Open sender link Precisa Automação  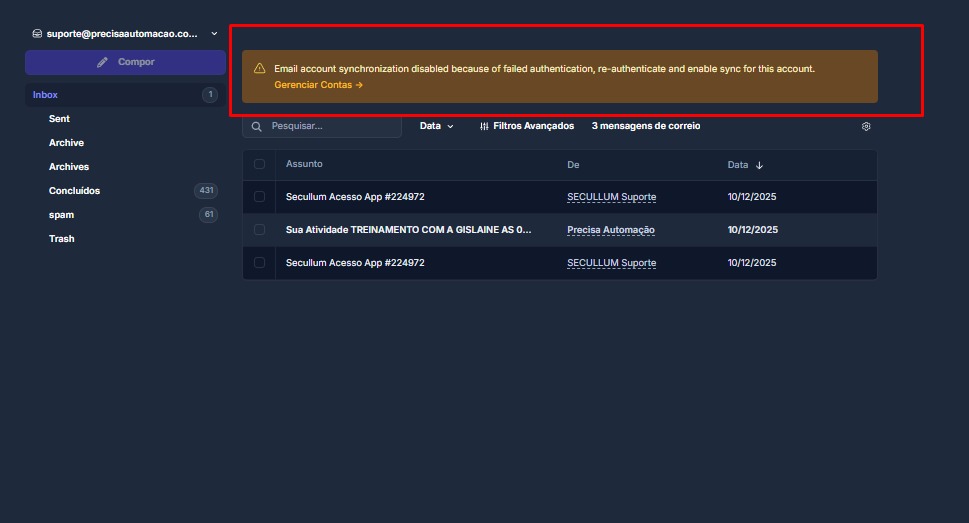pos(610,230)
